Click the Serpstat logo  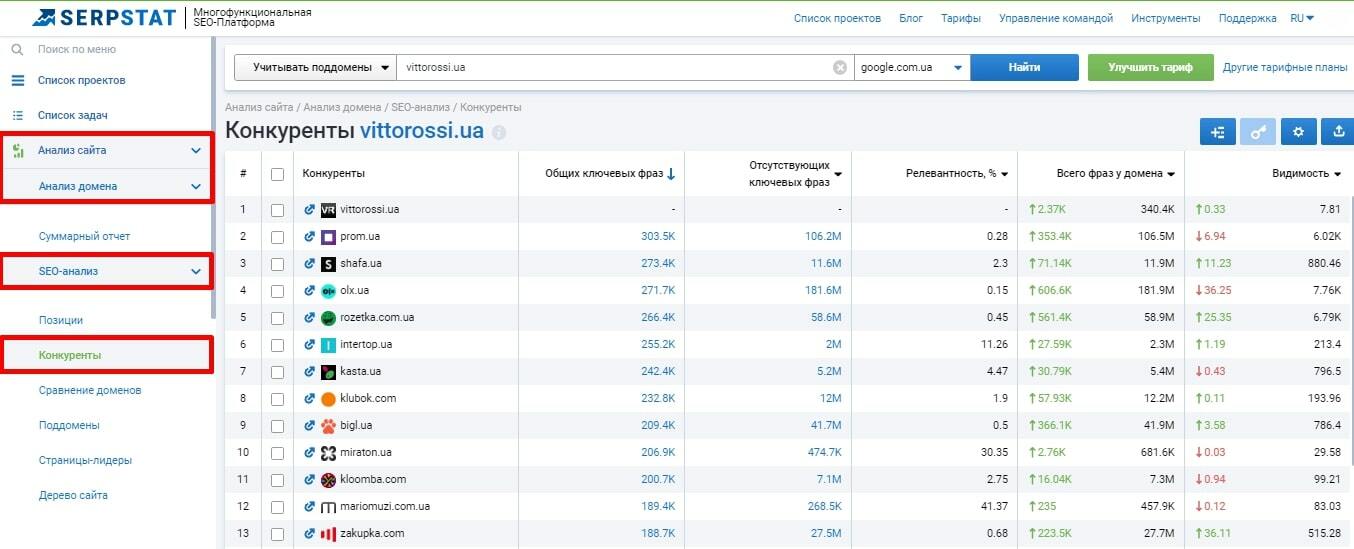(103, 18)
